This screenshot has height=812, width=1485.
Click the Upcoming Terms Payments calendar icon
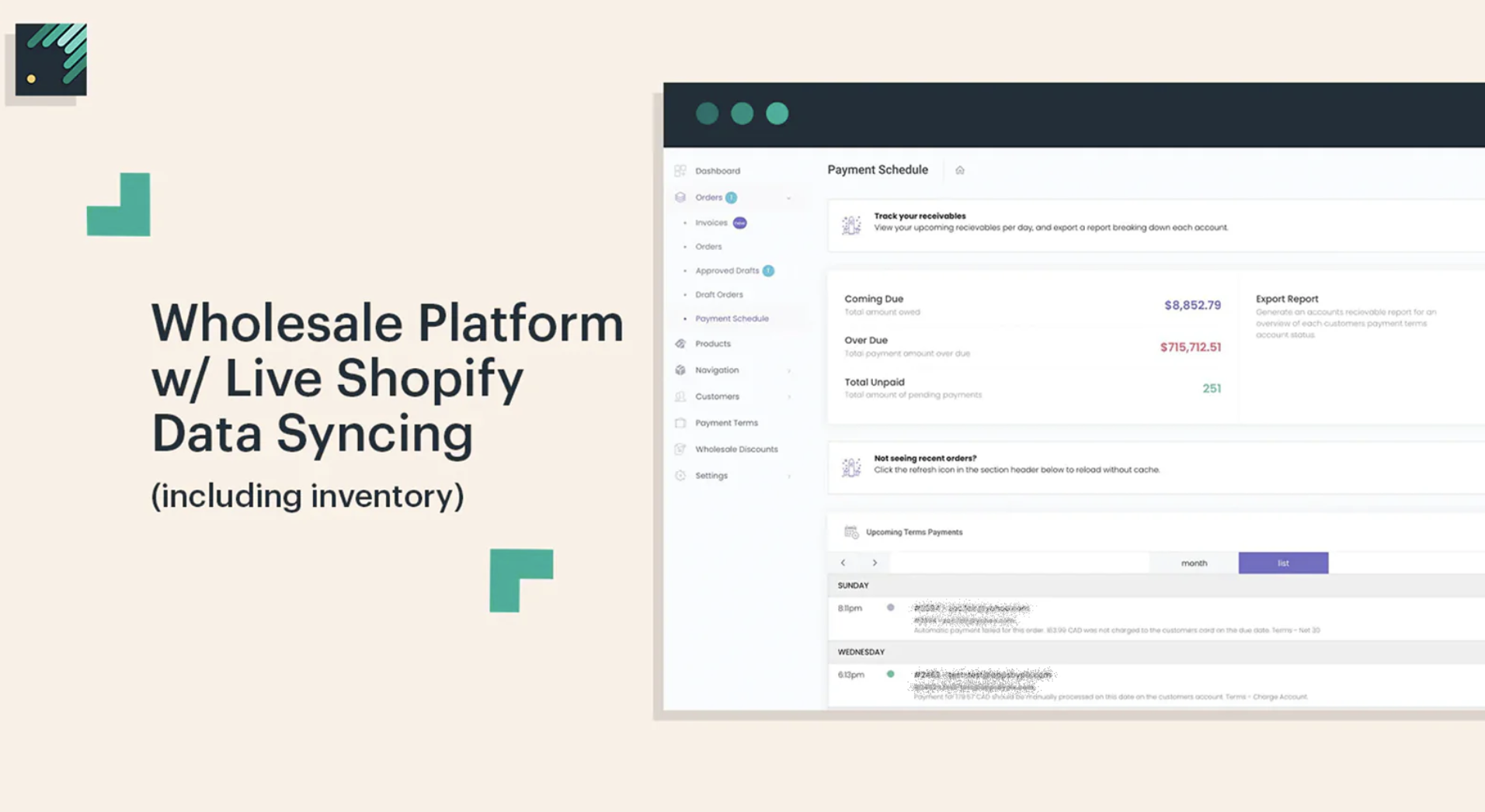pos(851,532)
